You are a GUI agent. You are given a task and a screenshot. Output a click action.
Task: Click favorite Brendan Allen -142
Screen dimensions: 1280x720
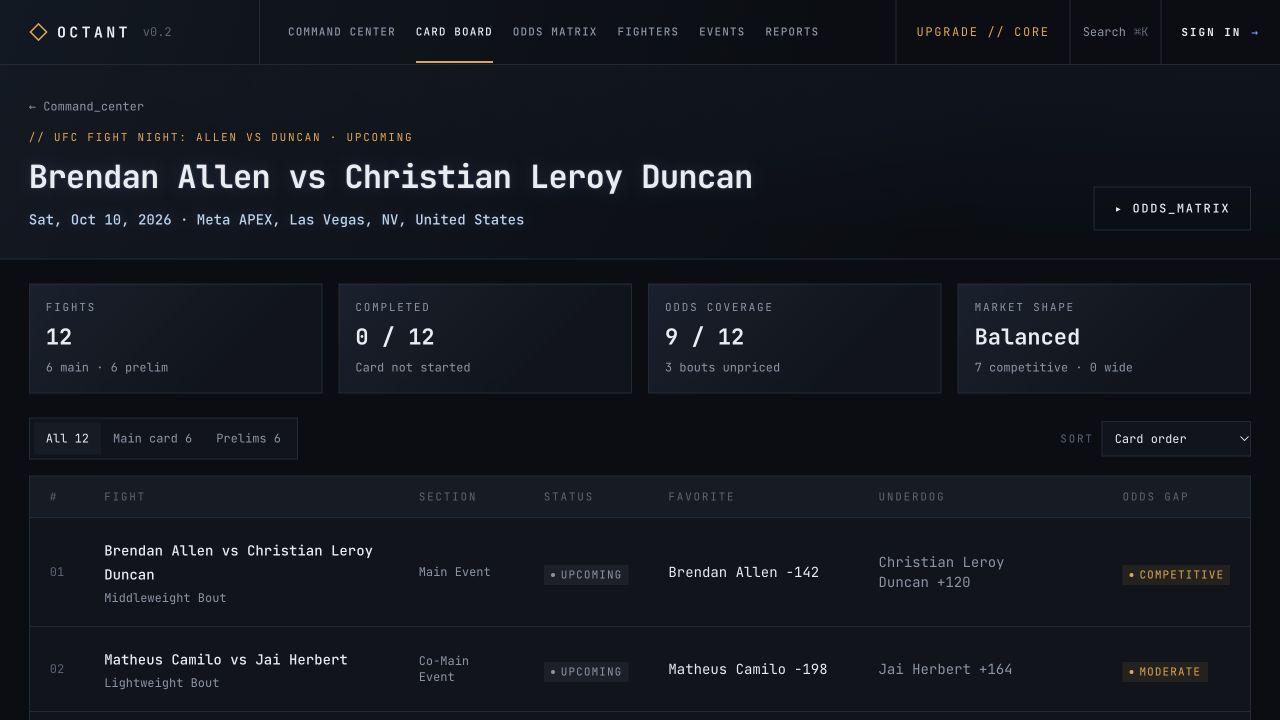(744, 572)
